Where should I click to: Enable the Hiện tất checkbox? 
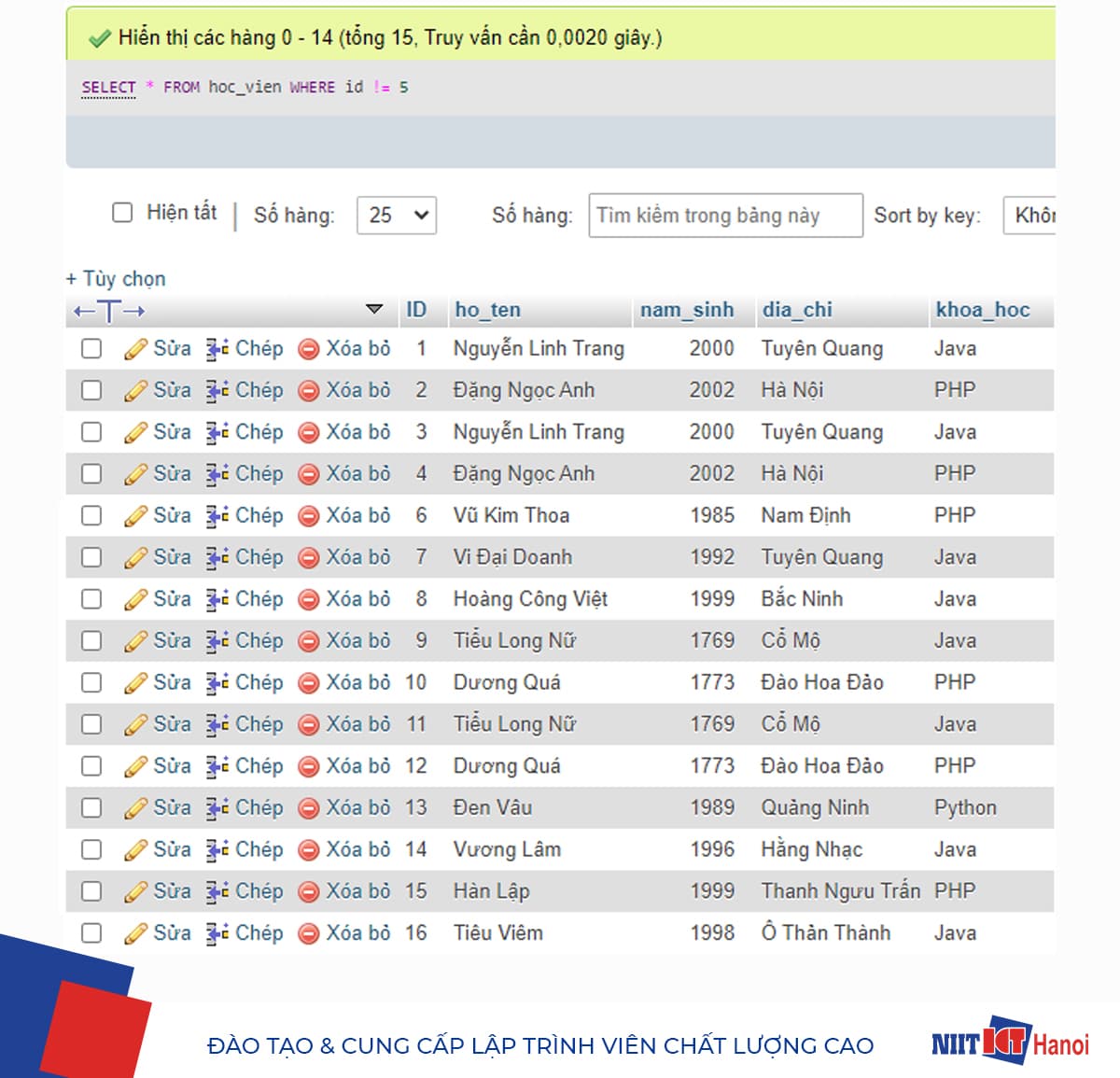[x=122, y=213]
